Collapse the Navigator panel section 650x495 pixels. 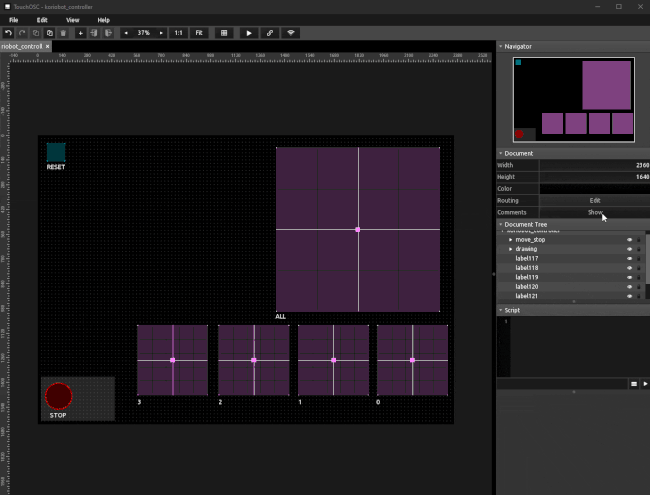point(501,46)
